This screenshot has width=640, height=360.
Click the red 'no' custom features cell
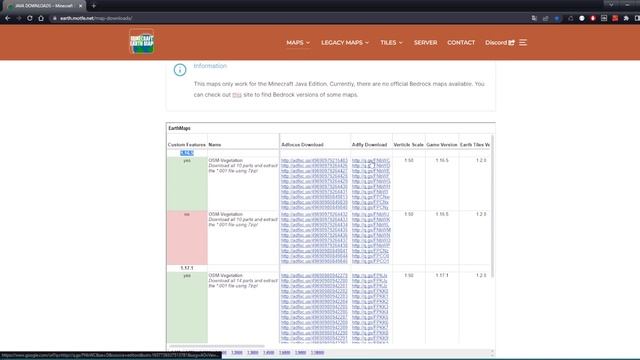pos(187,238)
